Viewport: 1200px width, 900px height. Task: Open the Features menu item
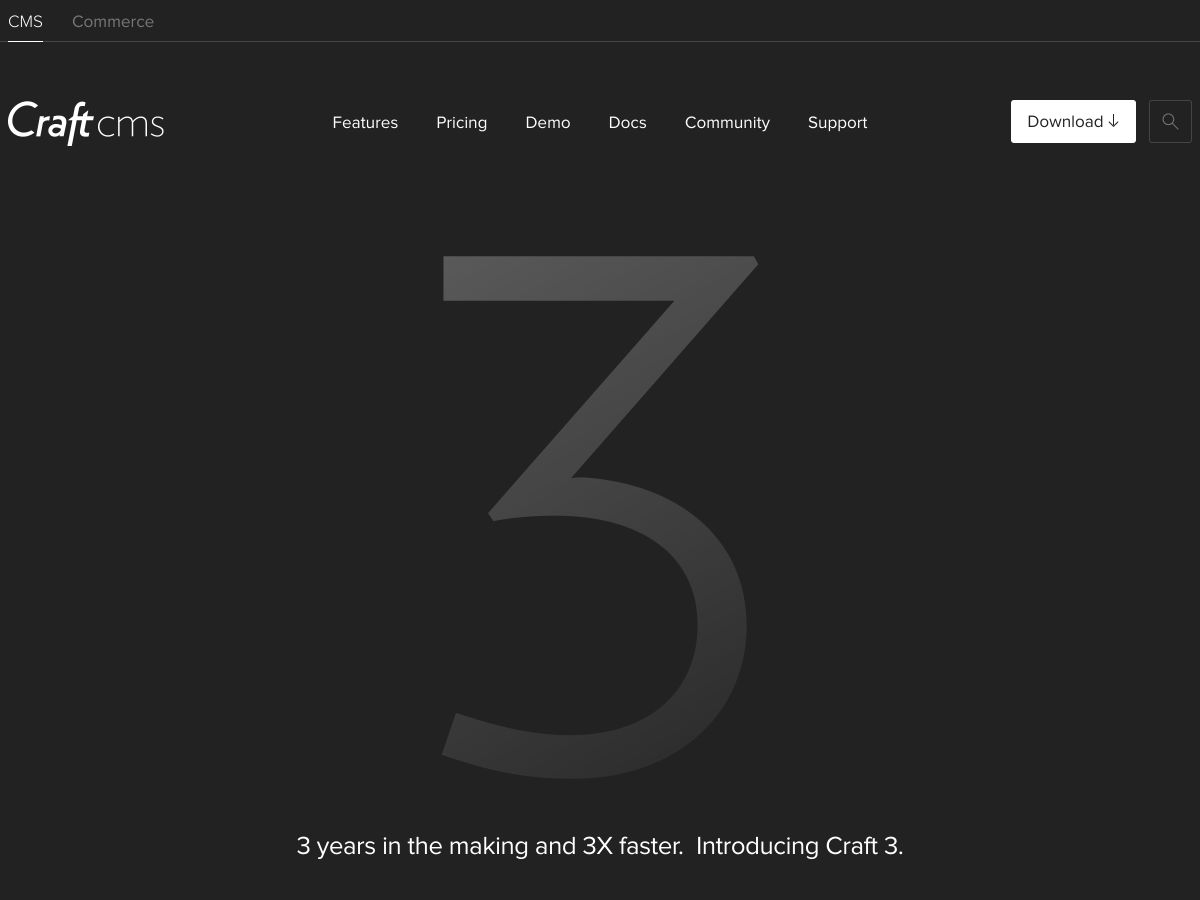coord(365,122)
